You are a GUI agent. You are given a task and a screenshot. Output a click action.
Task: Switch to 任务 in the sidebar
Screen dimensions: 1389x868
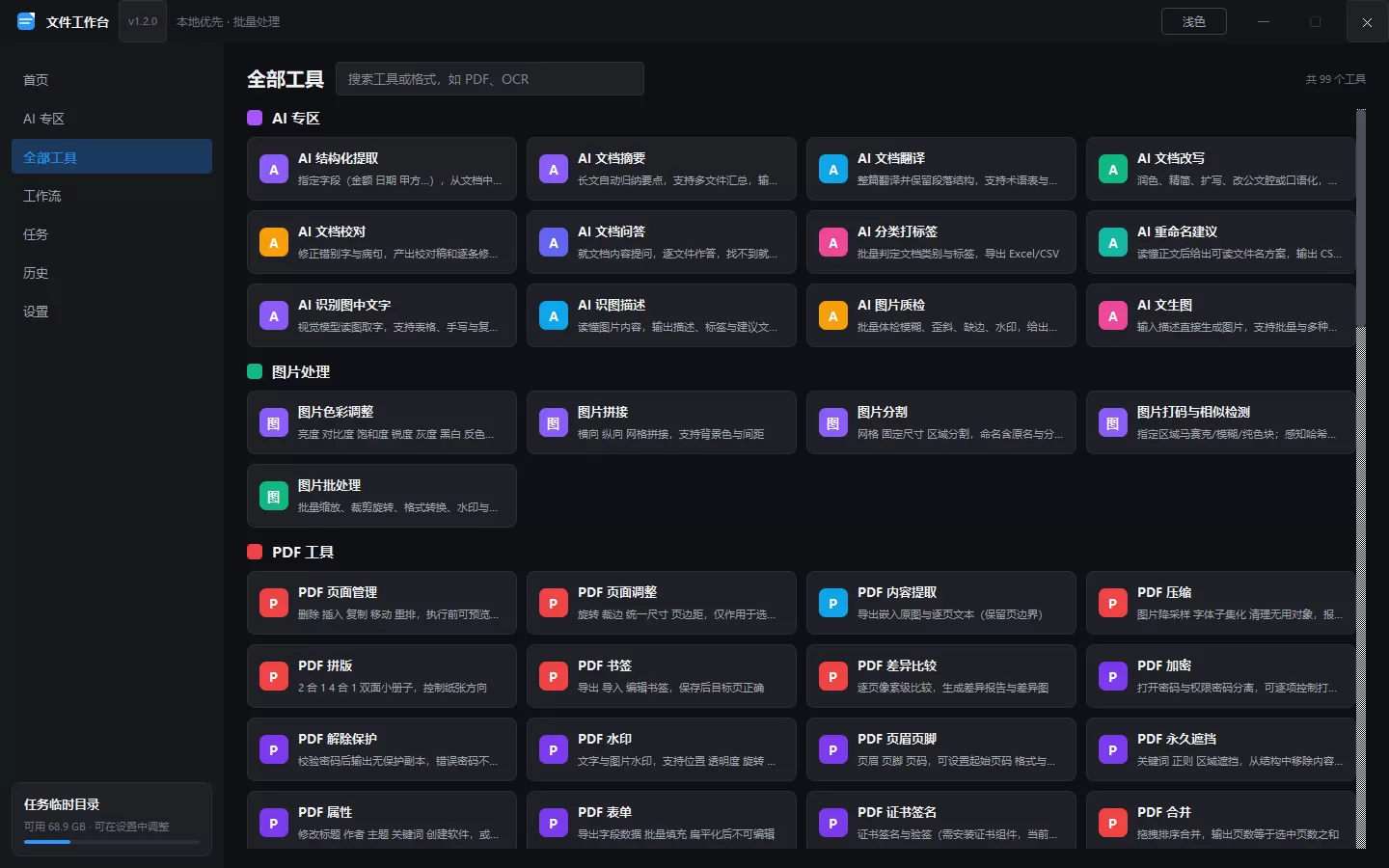112,234
